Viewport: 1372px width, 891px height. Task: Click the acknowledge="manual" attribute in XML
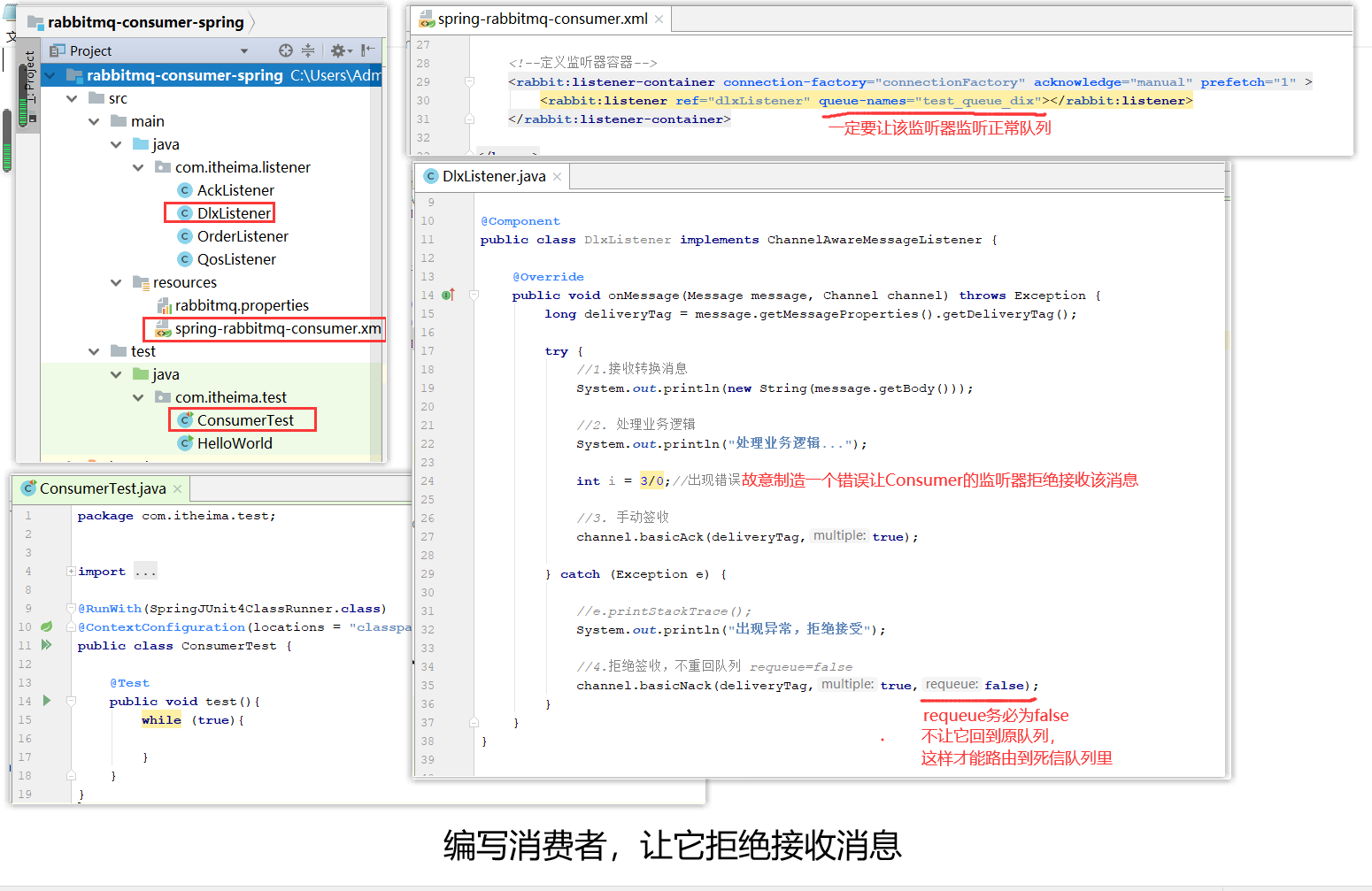1113,82
